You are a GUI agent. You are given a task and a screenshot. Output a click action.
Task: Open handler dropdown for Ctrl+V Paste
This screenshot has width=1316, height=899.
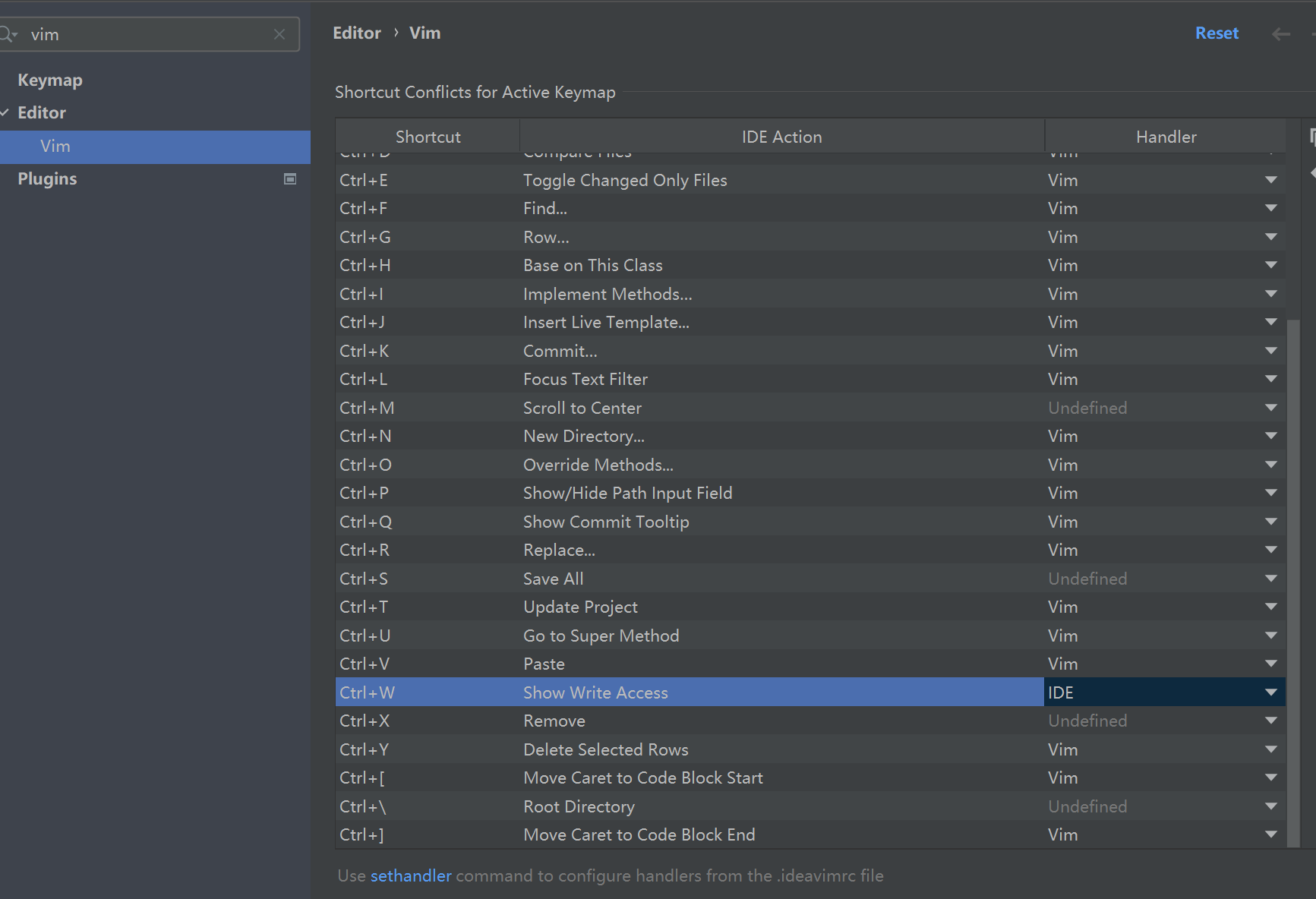[x=1270, y=664]
